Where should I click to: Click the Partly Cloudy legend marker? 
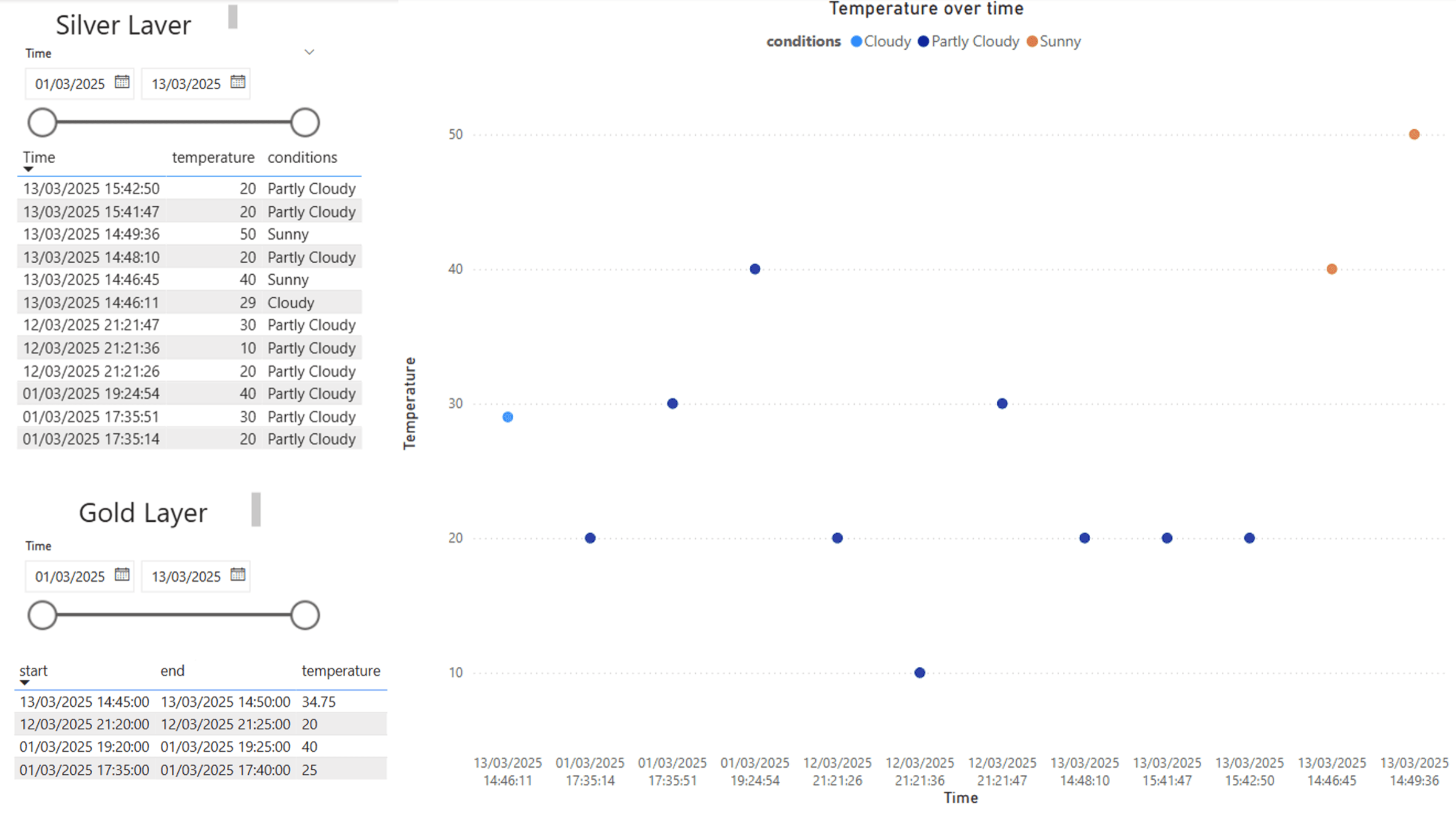pyautogui.click(x=923, y=41)
